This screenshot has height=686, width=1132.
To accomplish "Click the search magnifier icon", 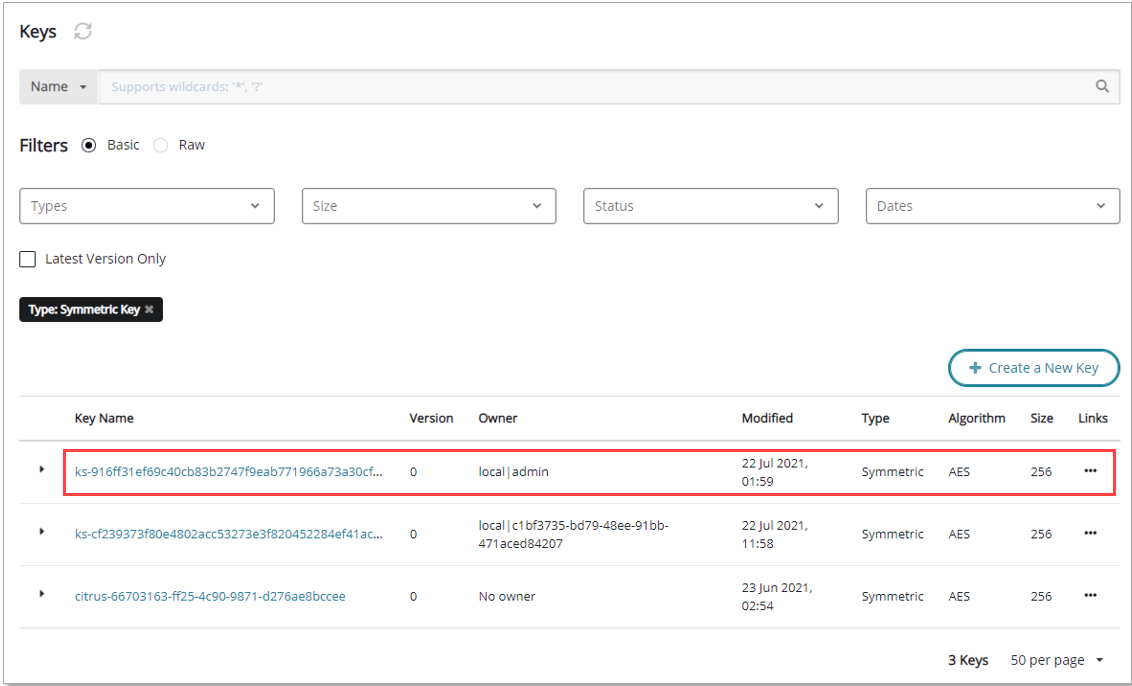I will pyautogui.click(x=1102, y=87).
